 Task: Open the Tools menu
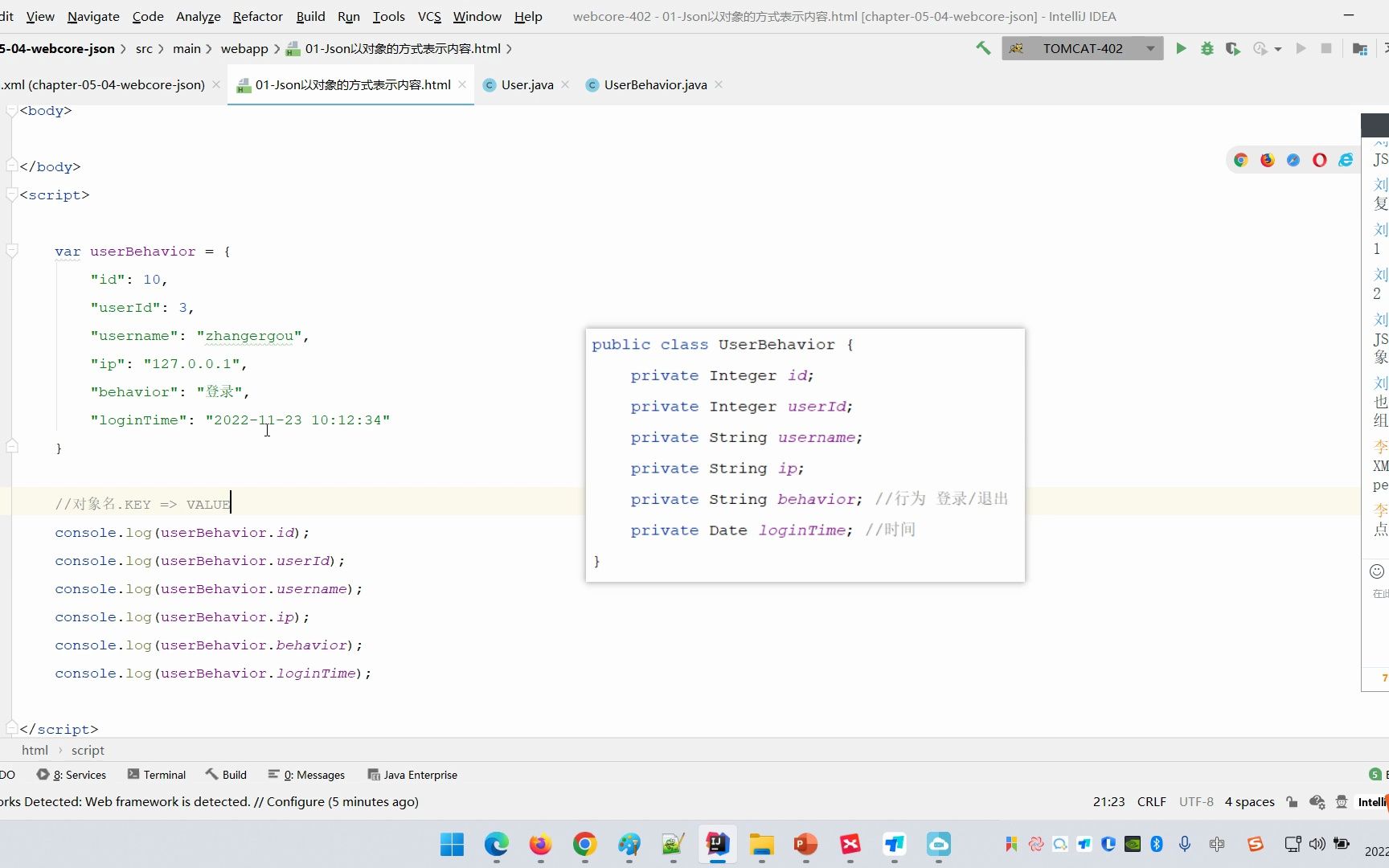coord(388,16)
